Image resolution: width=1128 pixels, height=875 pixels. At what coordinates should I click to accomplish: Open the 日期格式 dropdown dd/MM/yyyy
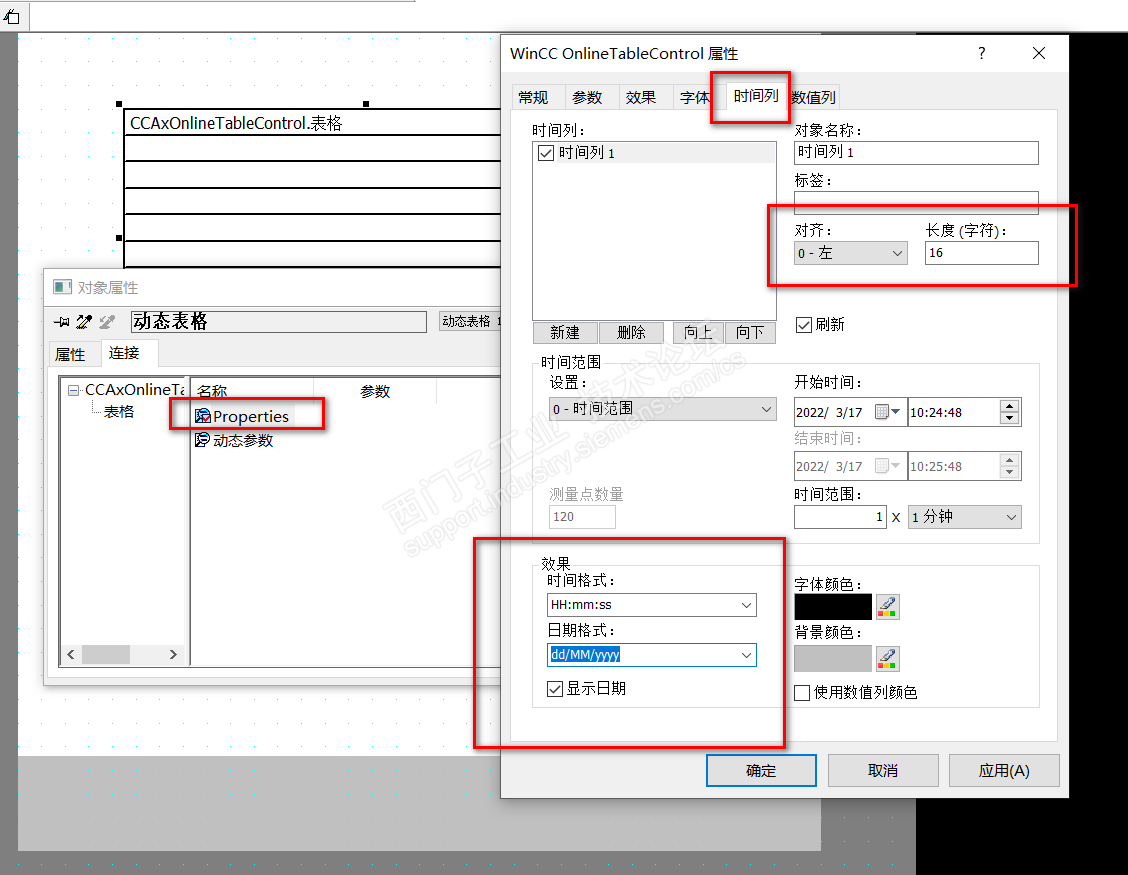[x=651, y=655]
